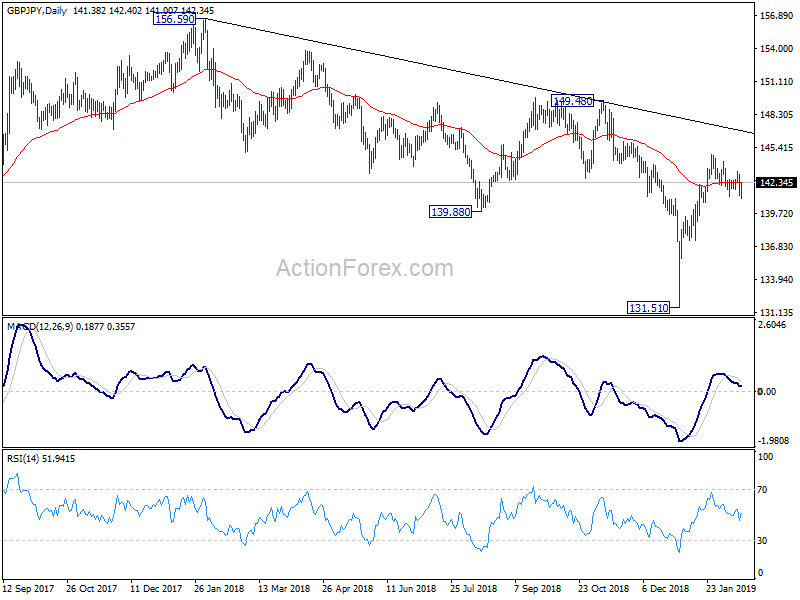Click the 131.135 price axis value
This screenshot has height=600, width=800.
tap(777, 313)
